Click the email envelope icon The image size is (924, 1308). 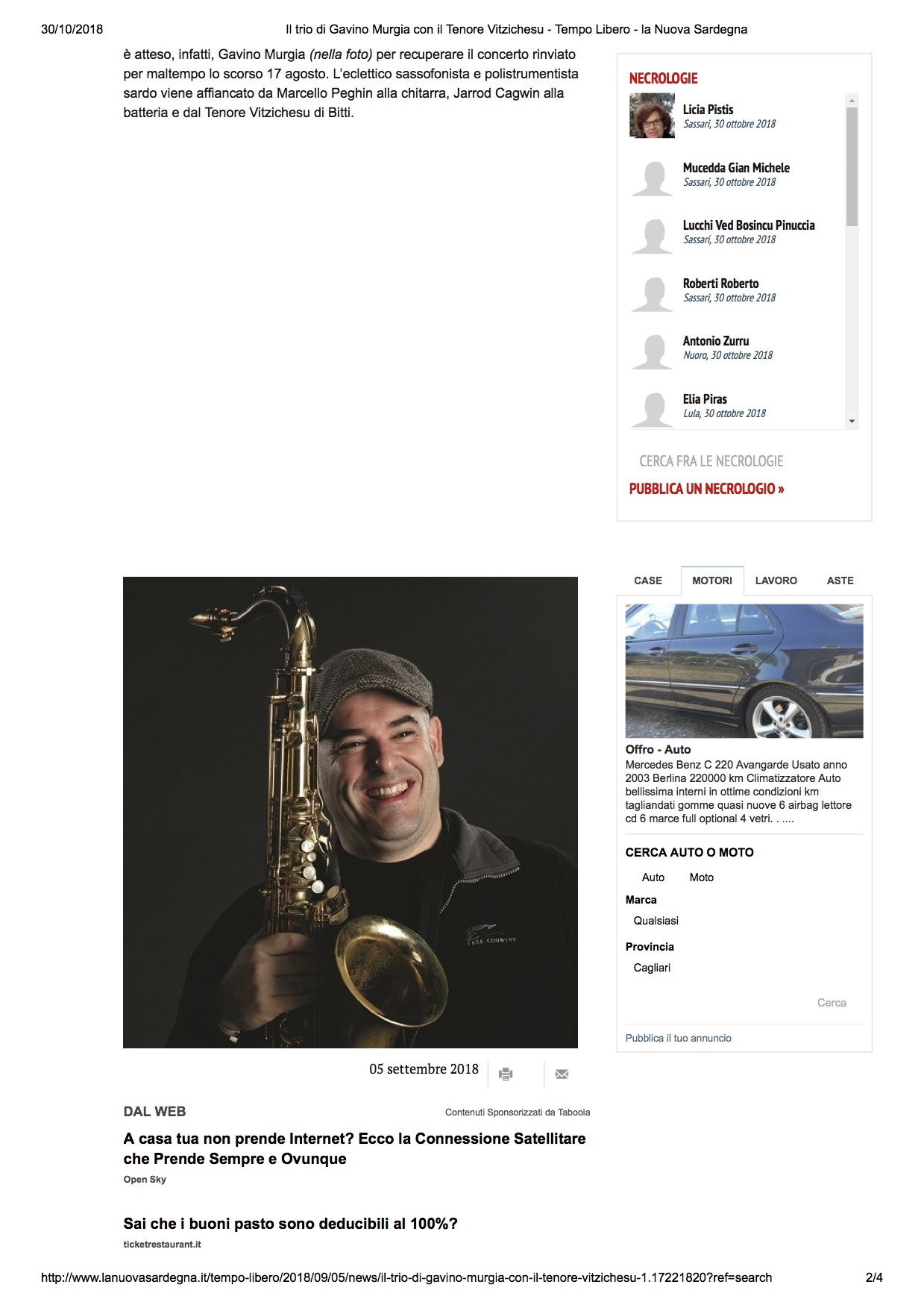(562, 1074)
